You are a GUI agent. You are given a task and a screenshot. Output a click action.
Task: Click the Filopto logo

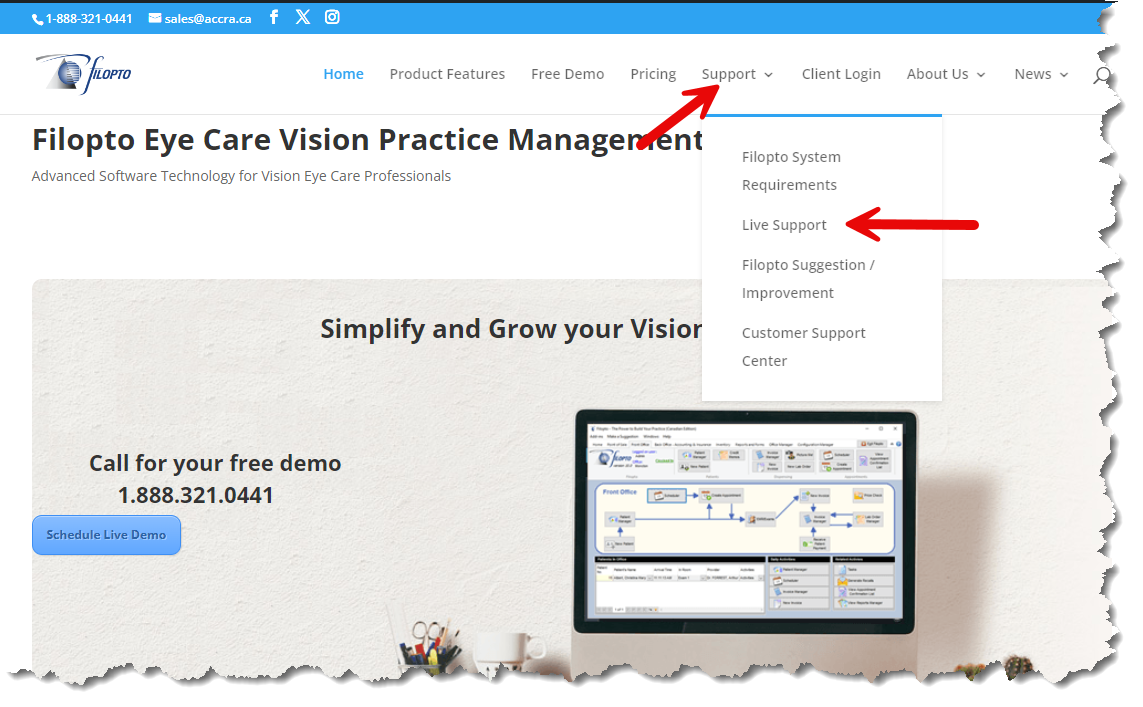pos(84,74)
